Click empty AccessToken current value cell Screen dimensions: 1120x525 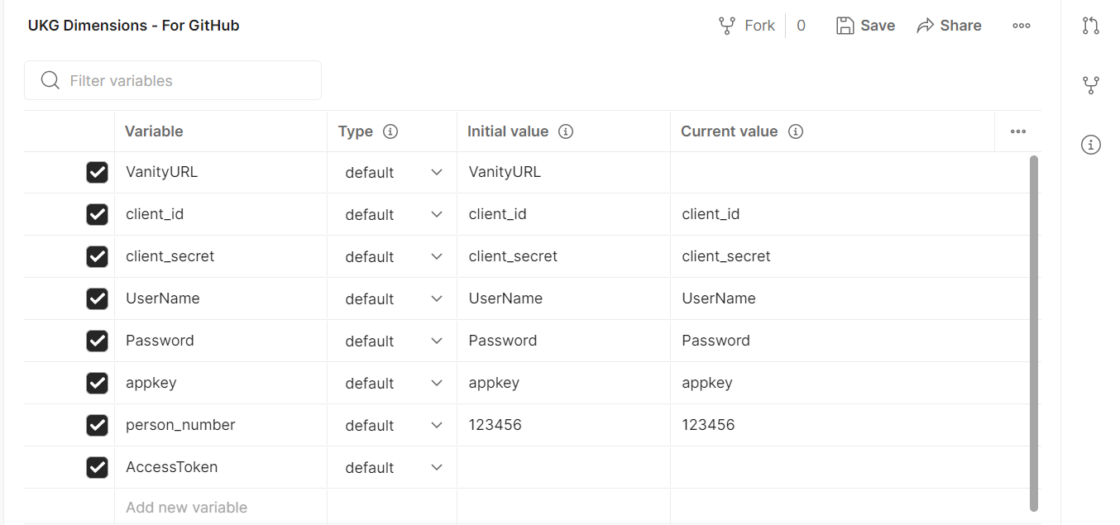tap(850, 467)
